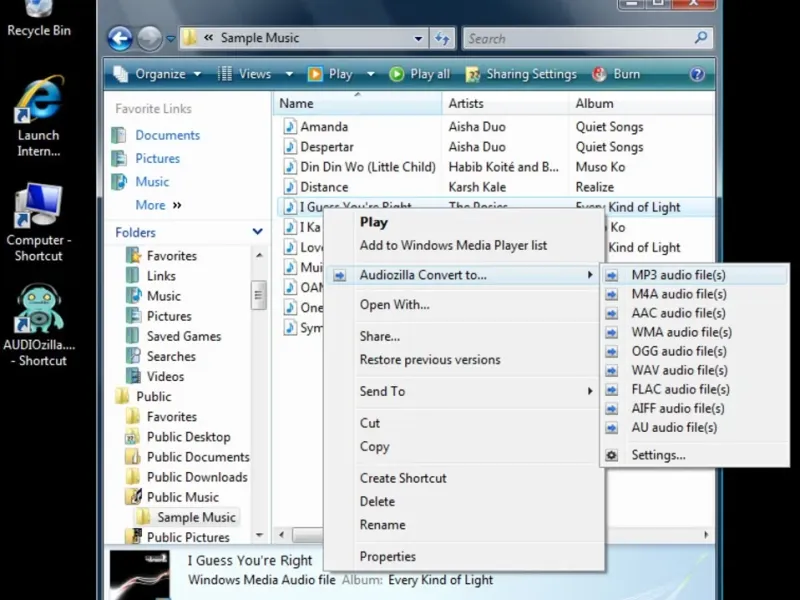Click the Despertar music file icon
800x600 pixels.
290,147
